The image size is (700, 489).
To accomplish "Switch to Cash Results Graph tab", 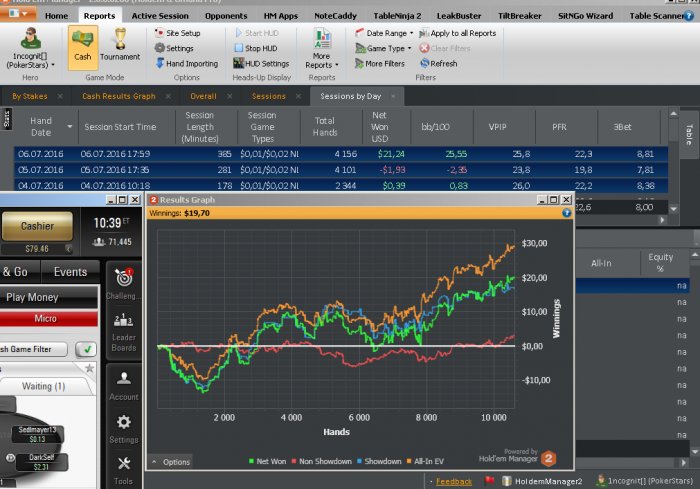I will click(119, 96).
